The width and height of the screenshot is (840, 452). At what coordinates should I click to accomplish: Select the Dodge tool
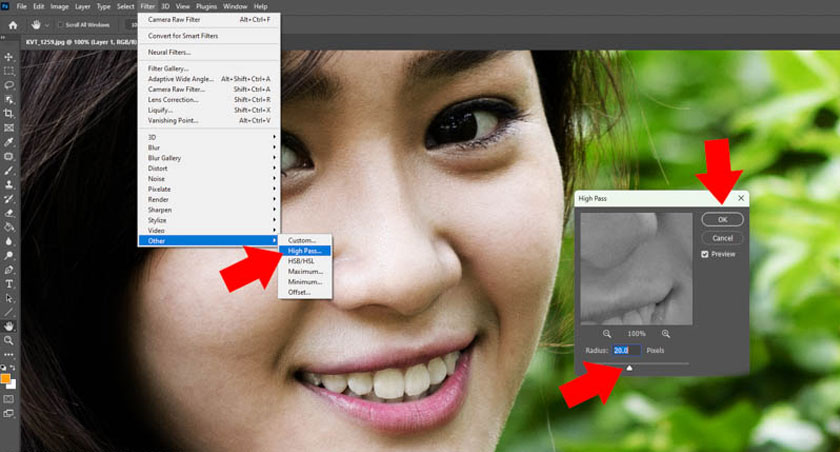click(x=9, y=255)
